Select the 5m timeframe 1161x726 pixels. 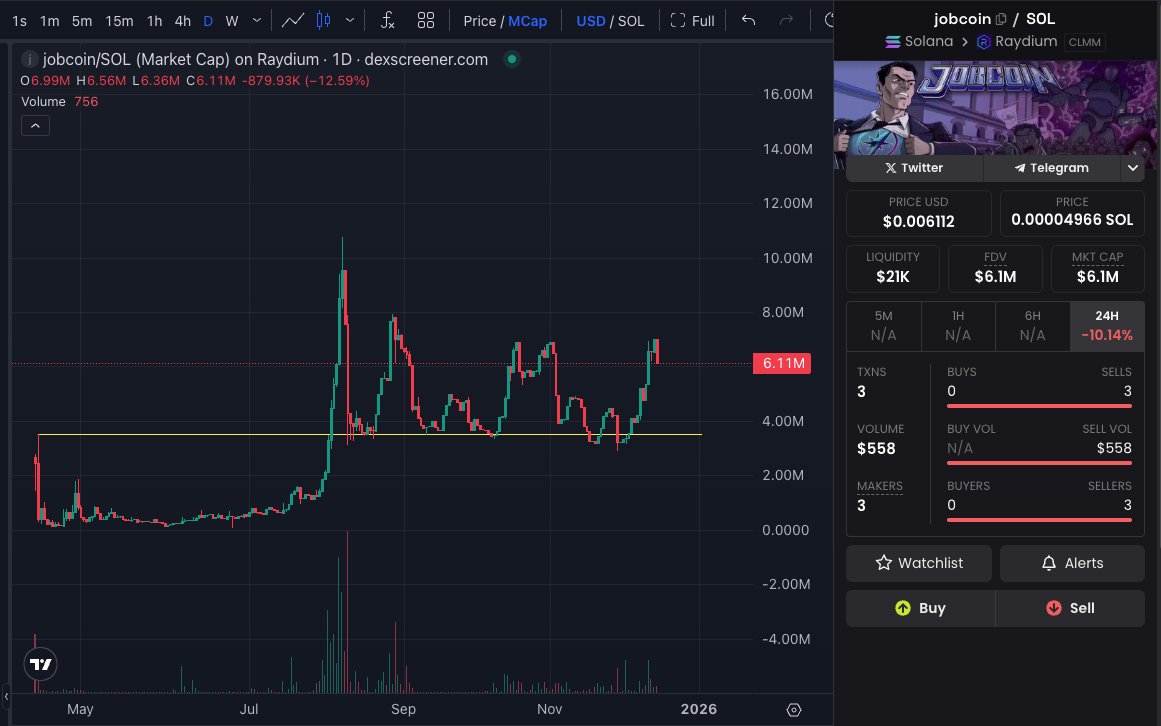click(81, 21)
